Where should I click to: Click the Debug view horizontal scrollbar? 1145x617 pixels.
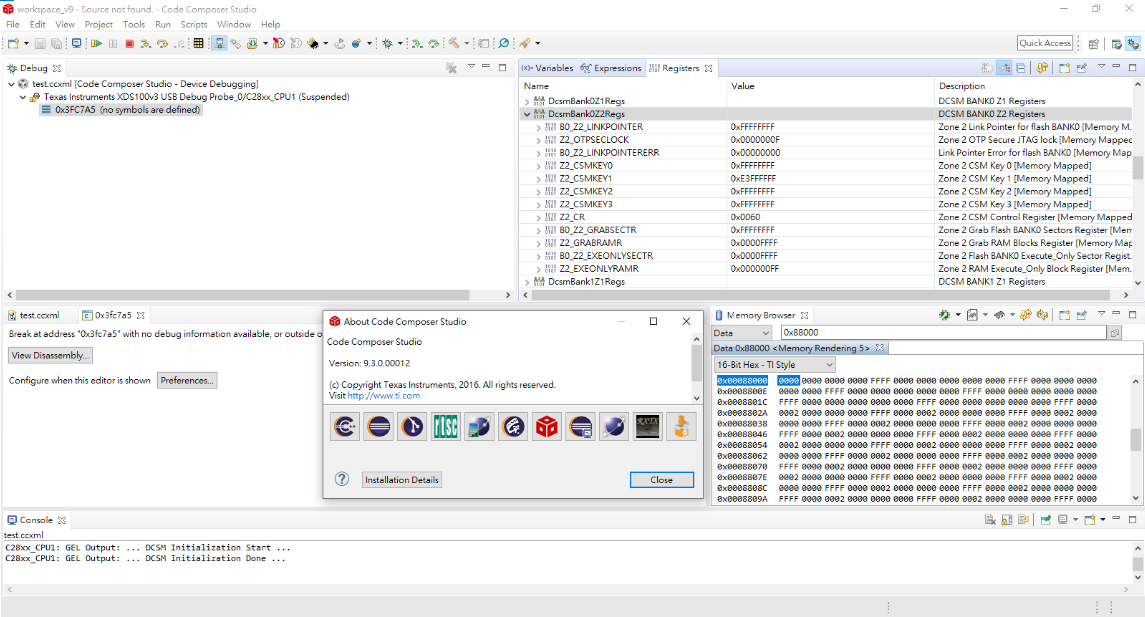[x=243, y=295]
